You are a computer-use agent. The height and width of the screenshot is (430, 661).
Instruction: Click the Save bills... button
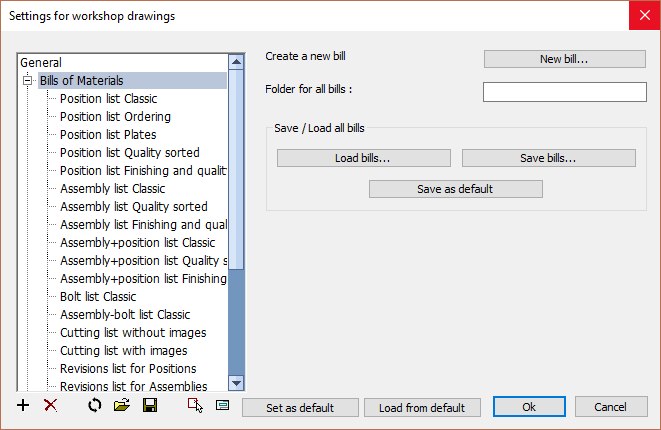tap(549, 158)
